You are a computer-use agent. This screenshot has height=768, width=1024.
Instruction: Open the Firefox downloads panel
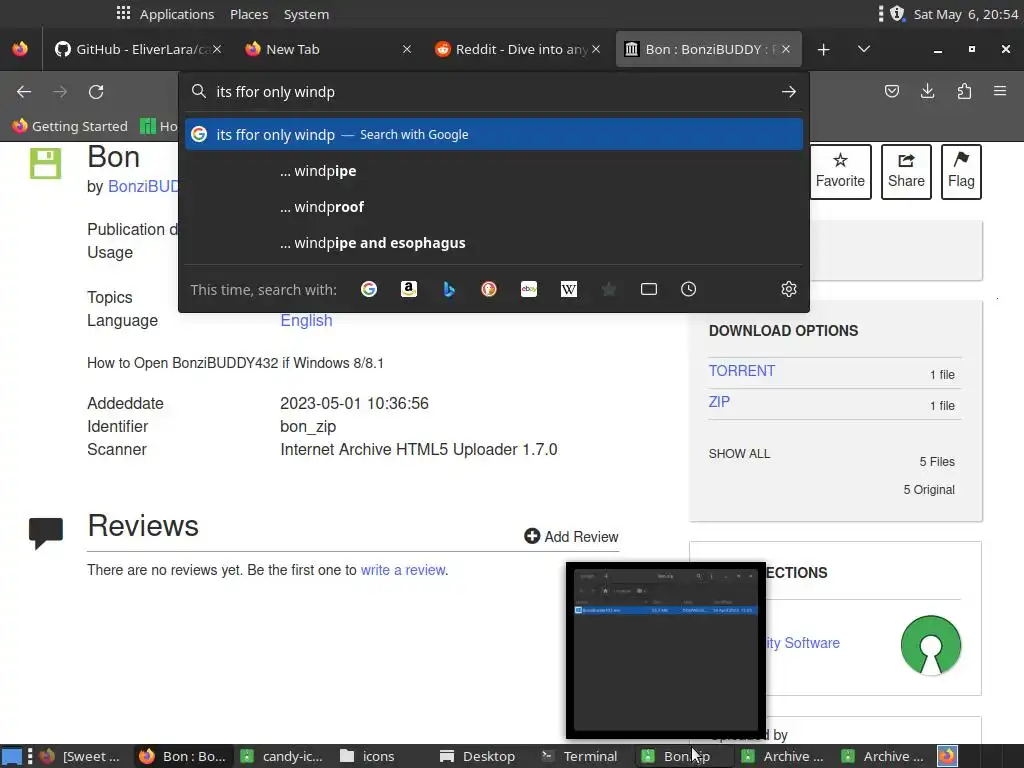[927, 91]
